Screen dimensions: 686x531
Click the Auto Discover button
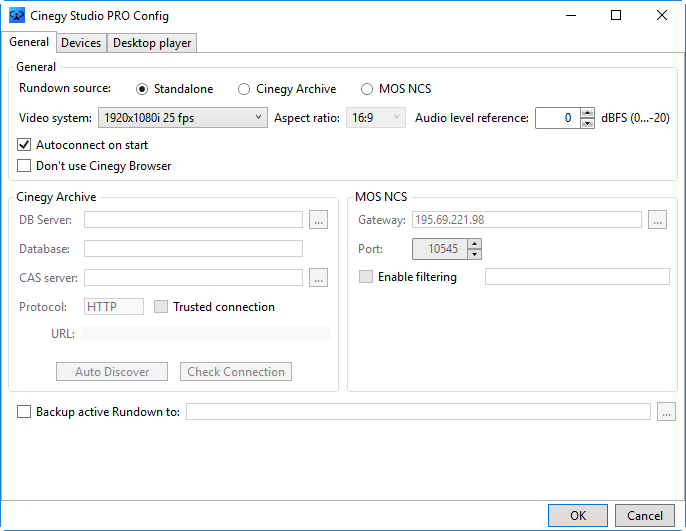pyautogui.click(x=112, y=371)
